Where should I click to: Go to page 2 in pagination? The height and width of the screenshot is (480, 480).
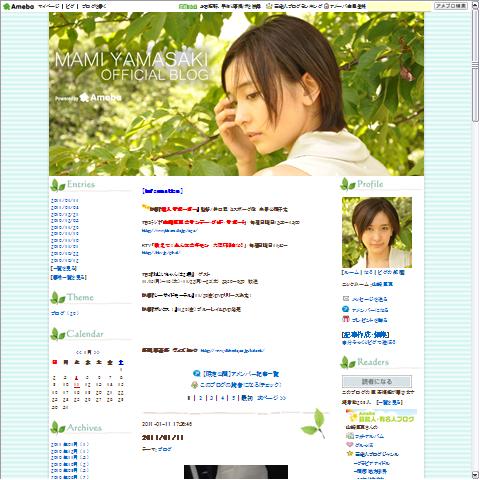pos(201,398)
